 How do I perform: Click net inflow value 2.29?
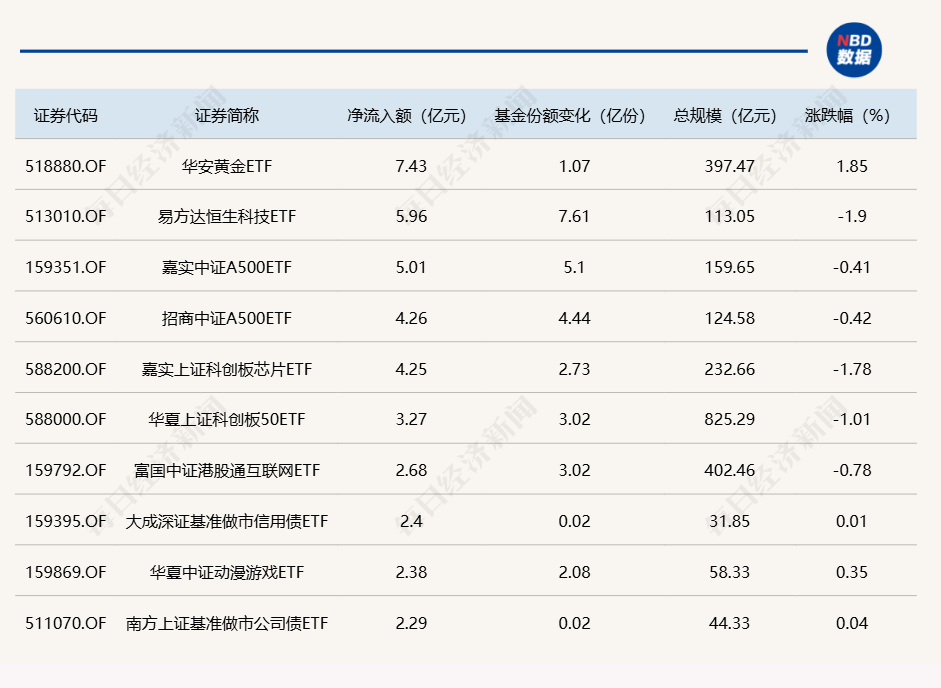point(411,623)
